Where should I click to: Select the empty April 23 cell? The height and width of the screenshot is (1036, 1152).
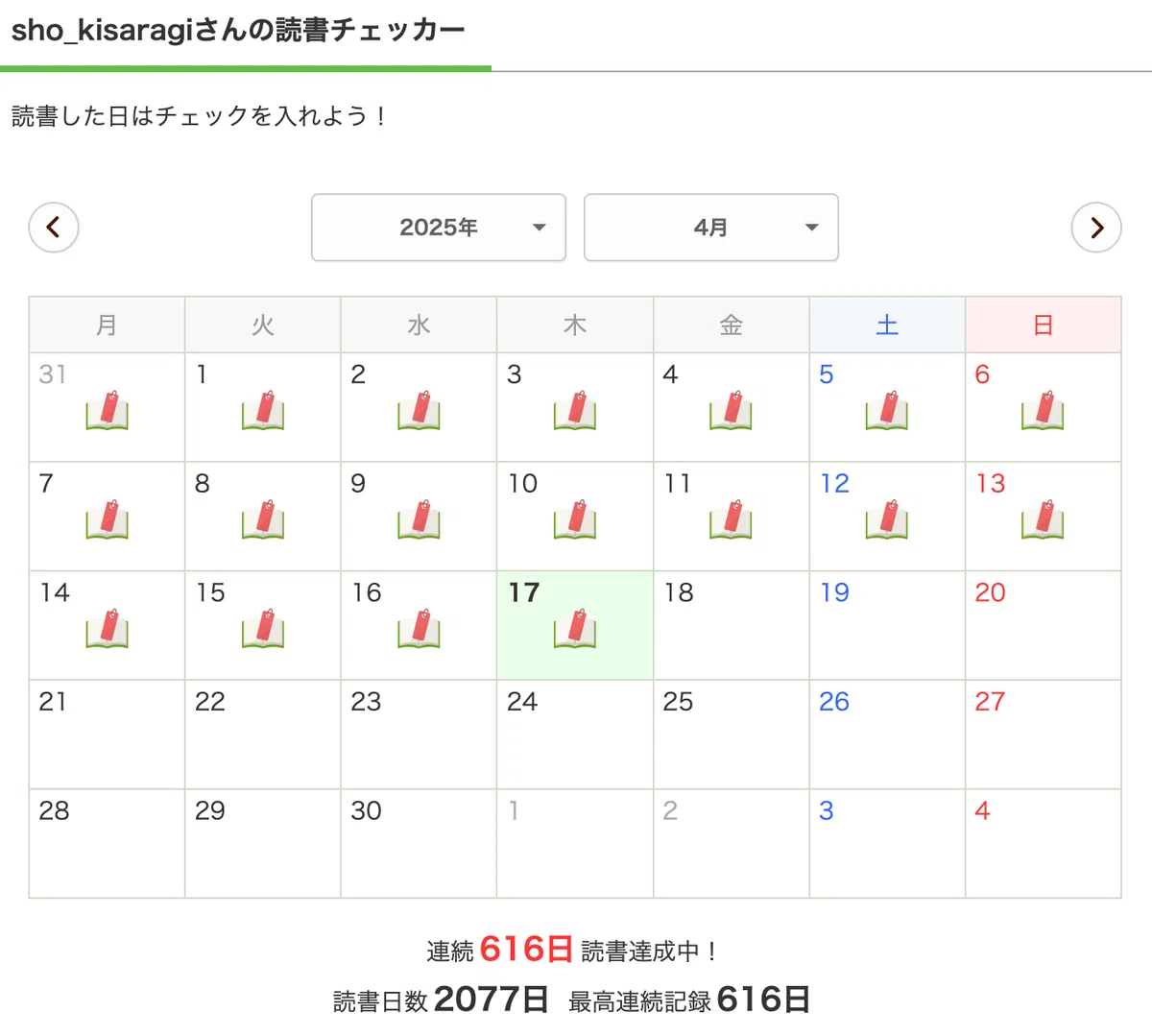coord(419,735)
